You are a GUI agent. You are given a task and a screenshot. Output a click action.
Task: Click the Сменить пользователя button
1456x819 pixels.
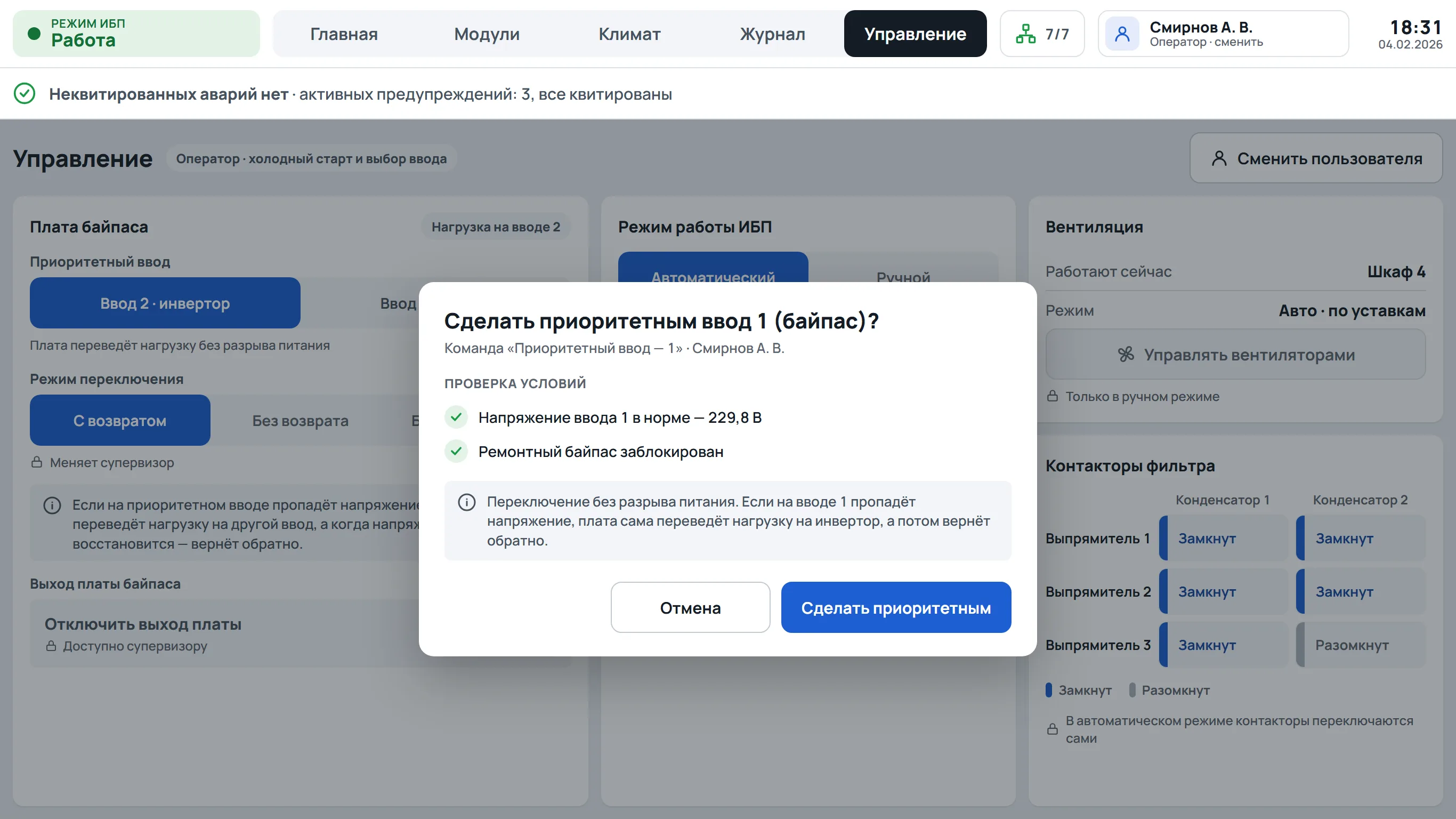(1316, 158)
